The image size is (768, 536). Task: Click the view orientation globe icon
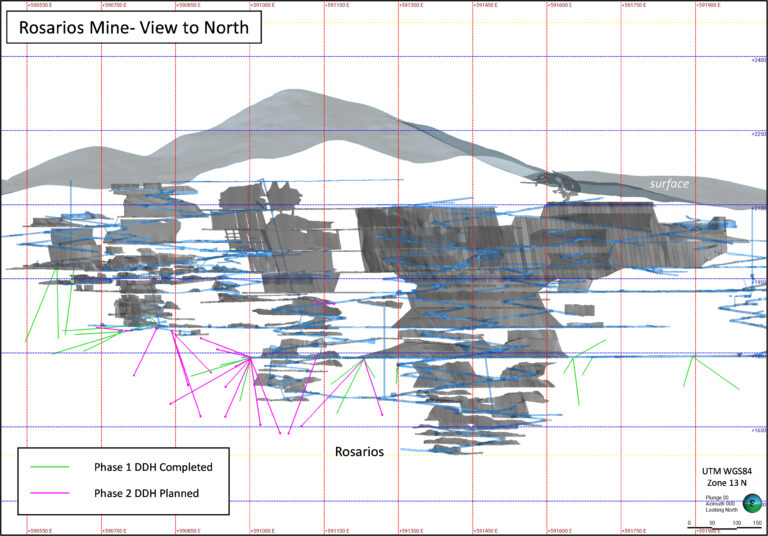(751, 504)
